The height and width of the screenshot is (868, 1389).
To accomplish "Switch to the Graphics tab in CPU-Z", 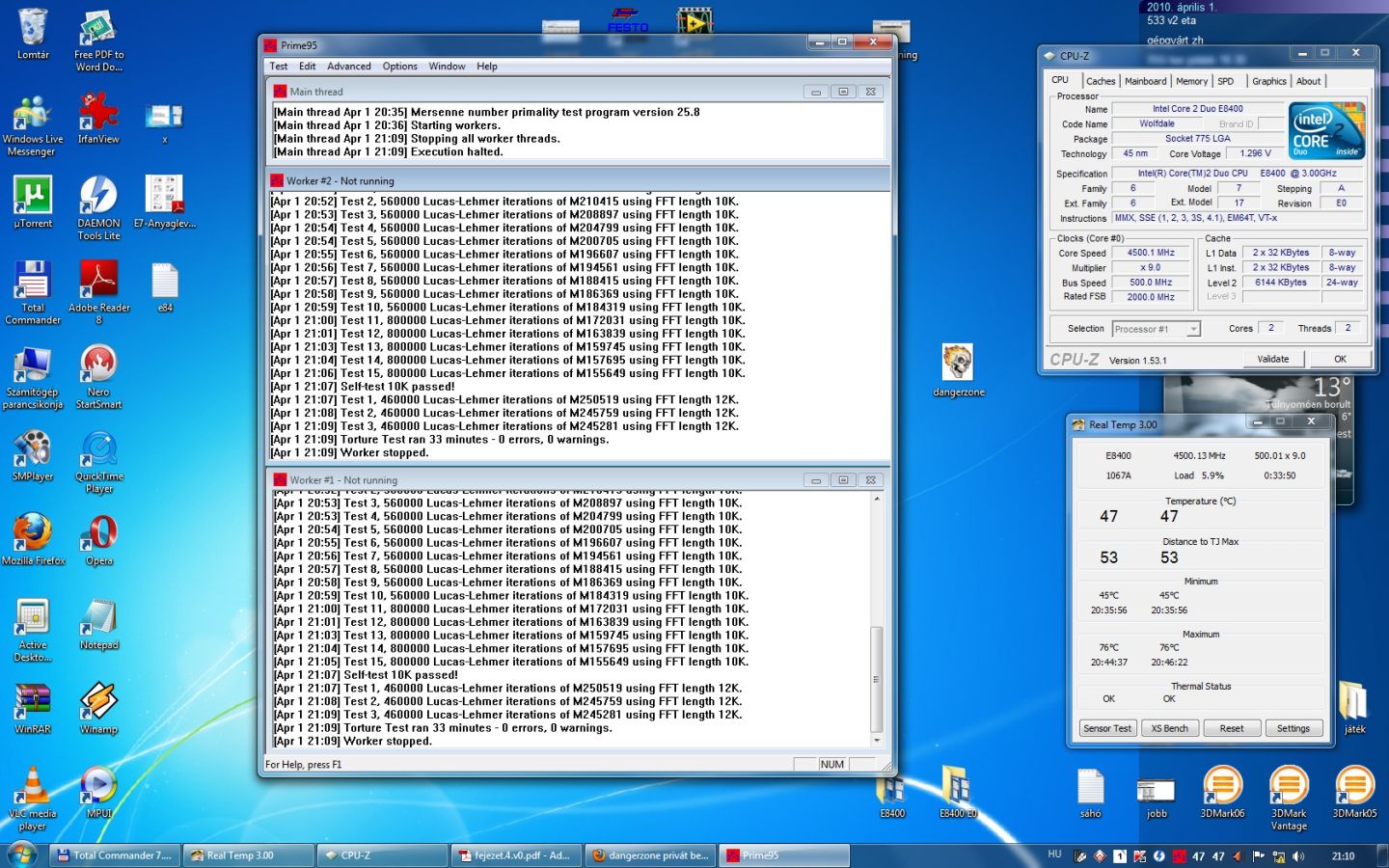I will pyautogui.click(x=1269, y=82).
